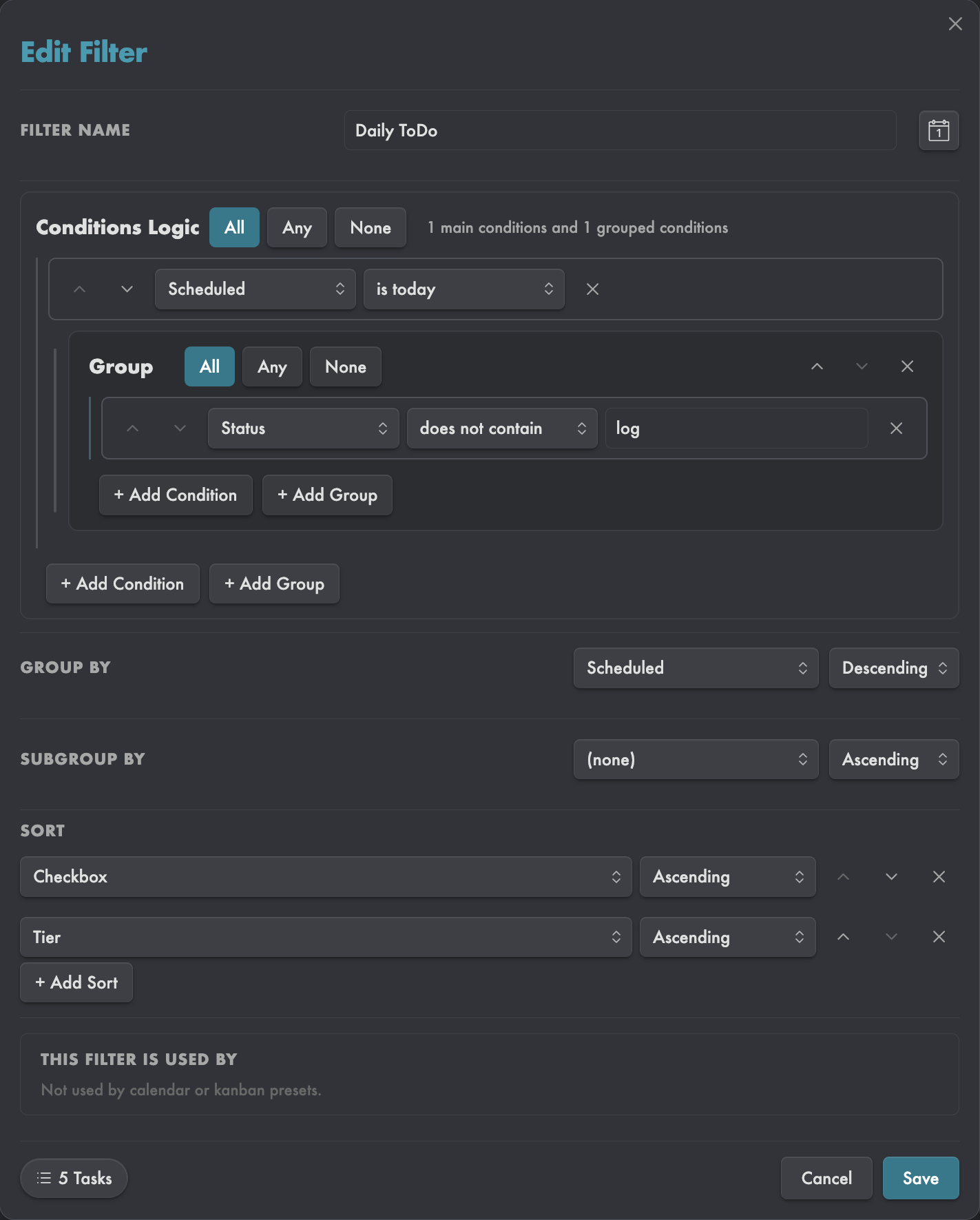
Task: Move Tier sort row down
Action: [891, 937]
